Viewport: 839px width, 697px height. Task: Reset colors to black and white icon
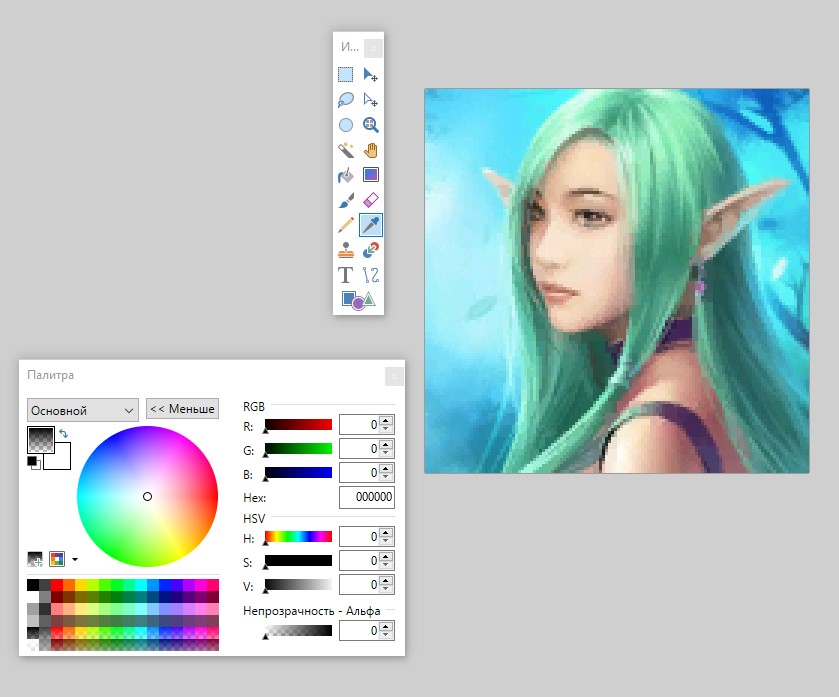(x=34, y=462)
